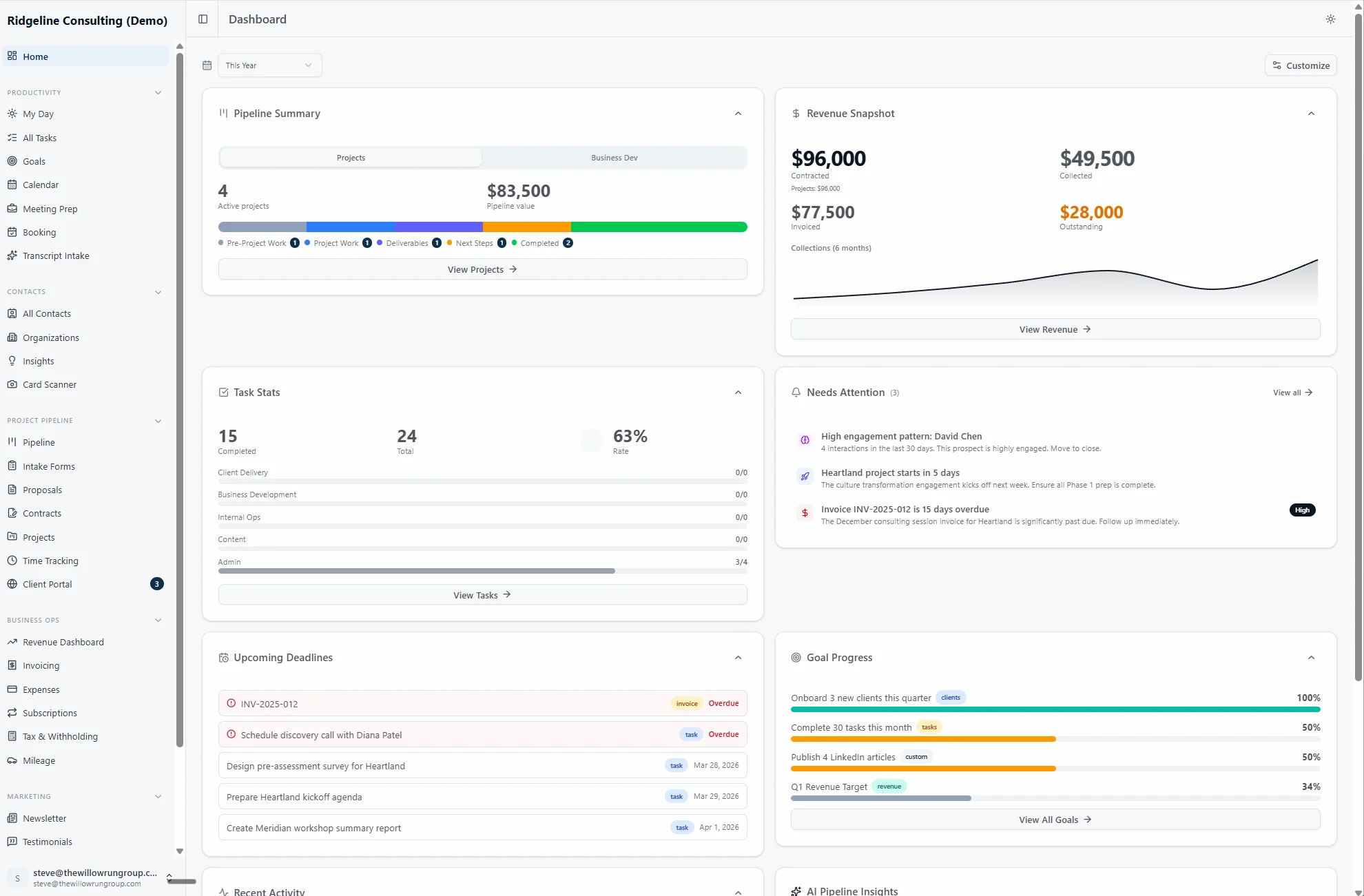Open the This Year date range dropdown

(x=269, y=65)
